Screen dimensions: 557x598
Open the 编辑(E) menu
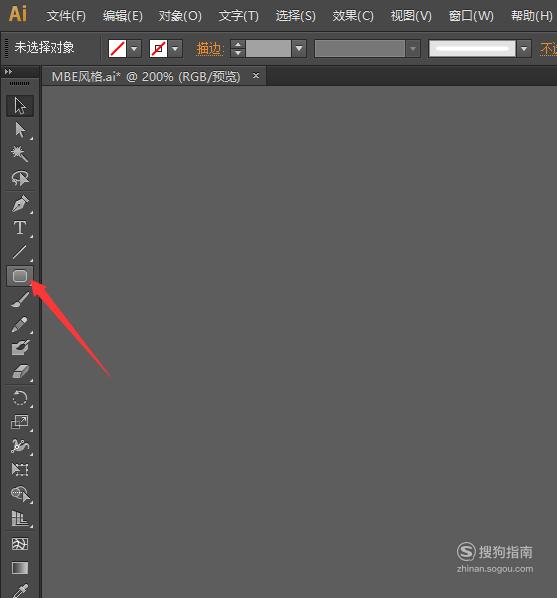[x=122, y=16]
